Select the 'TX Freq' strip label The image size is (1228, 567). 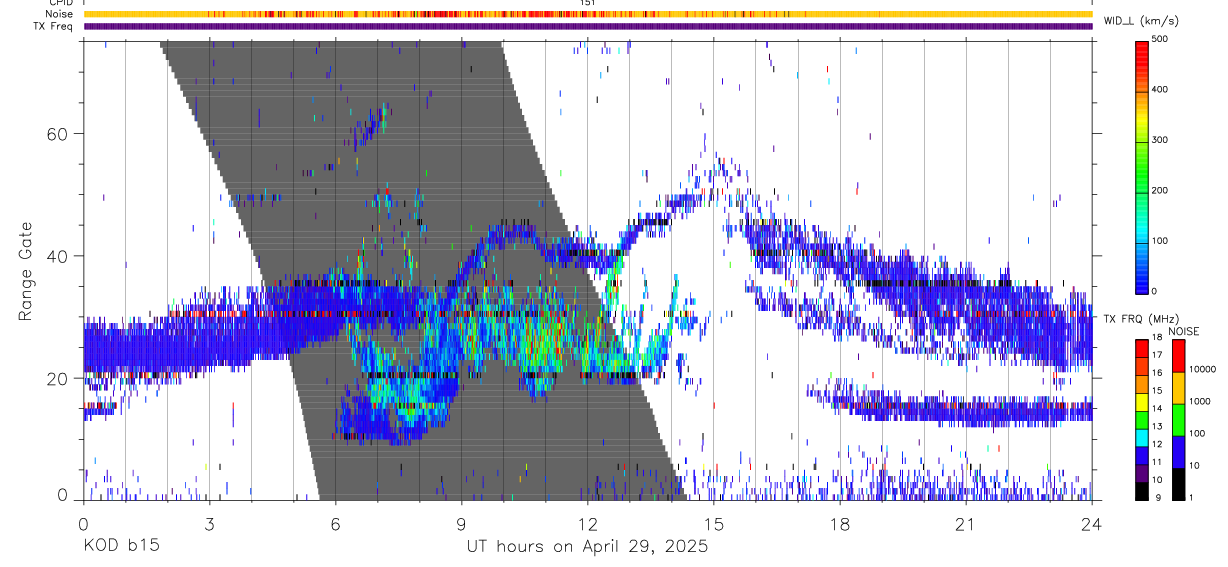click(55, 26)
